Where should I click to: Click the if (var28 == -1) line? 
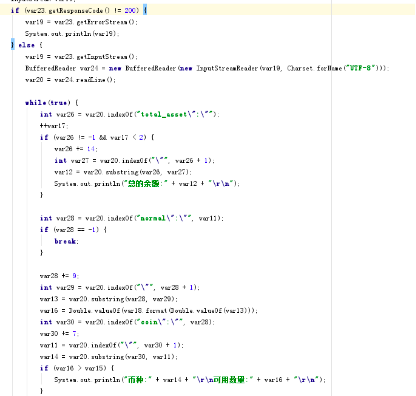[73, 230]
